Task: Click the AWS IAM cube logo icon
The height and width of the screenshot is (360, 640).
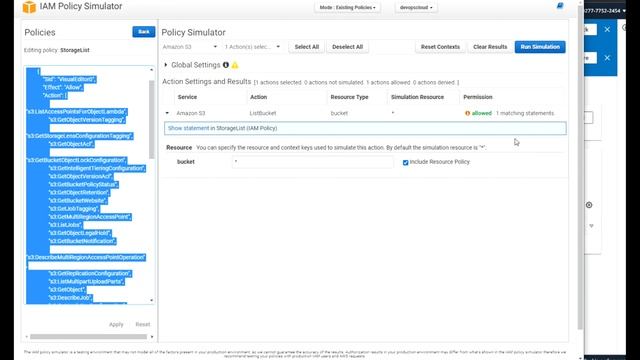Action: 29,7
